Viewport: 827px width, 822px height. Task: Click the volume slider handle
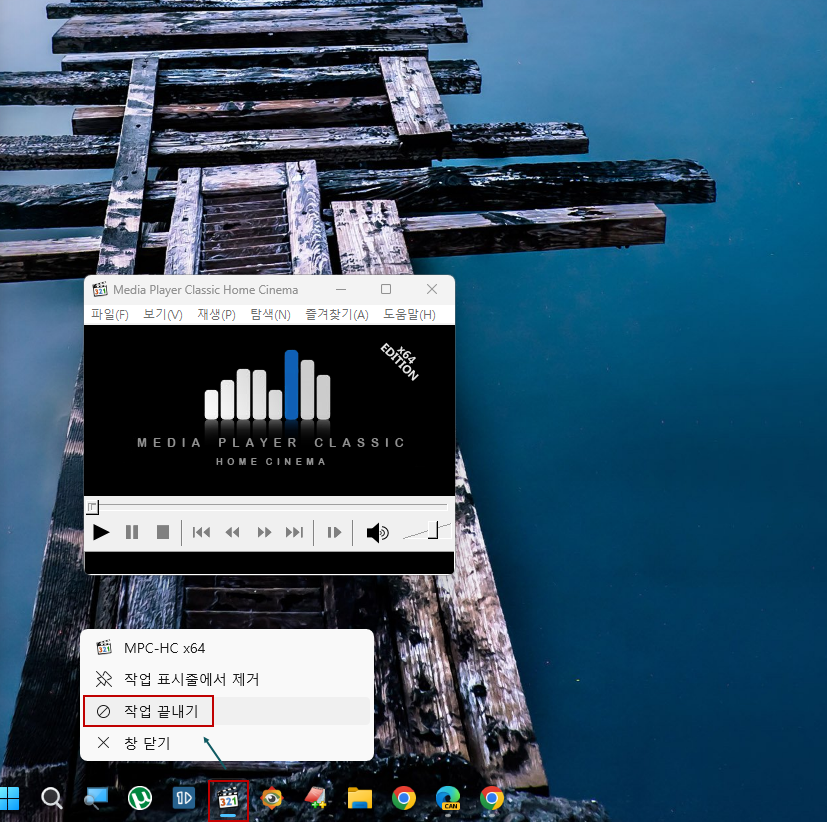point(433,530)
